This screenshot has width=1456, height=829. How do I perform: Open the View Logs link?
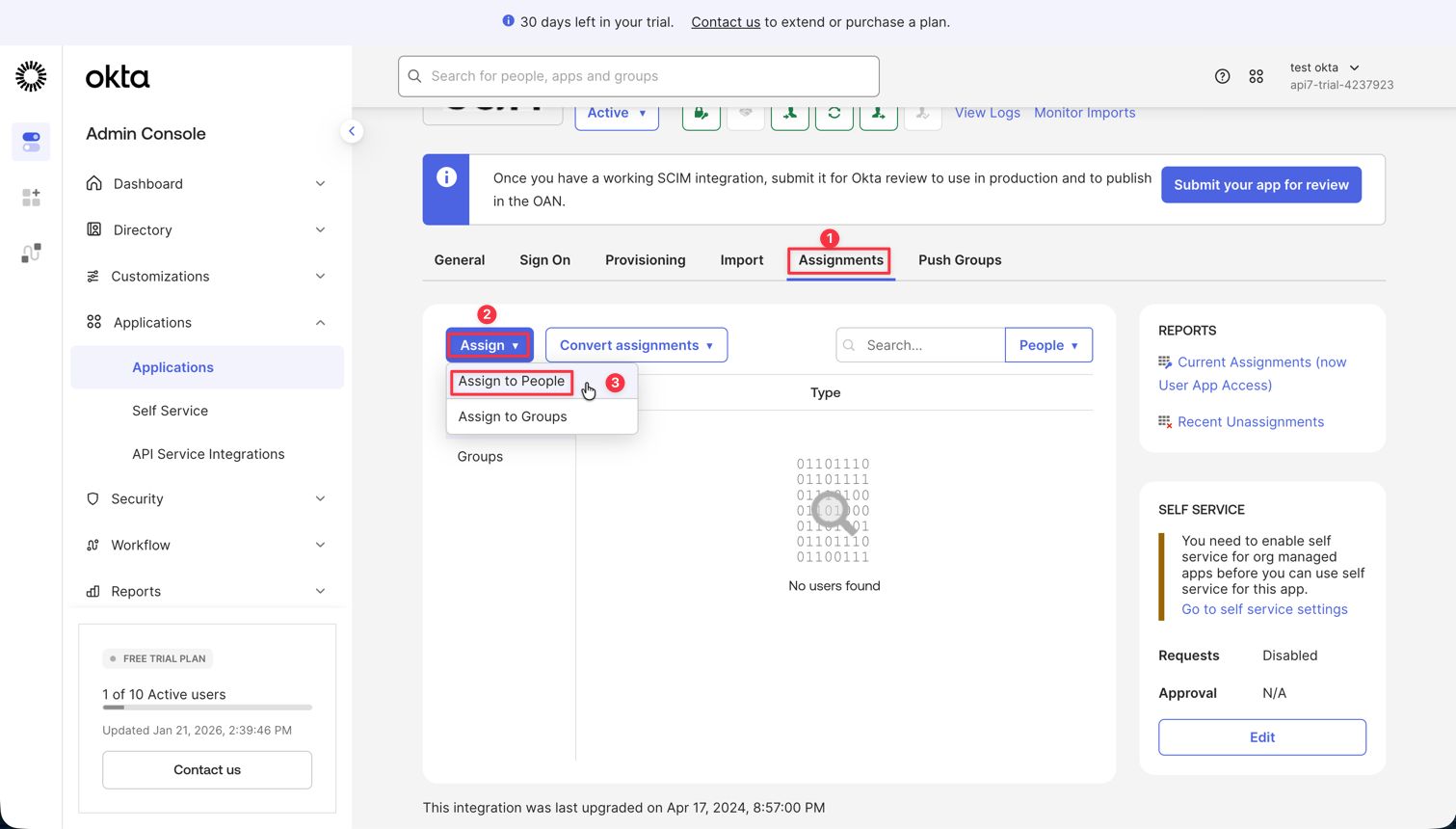[987, 113]
